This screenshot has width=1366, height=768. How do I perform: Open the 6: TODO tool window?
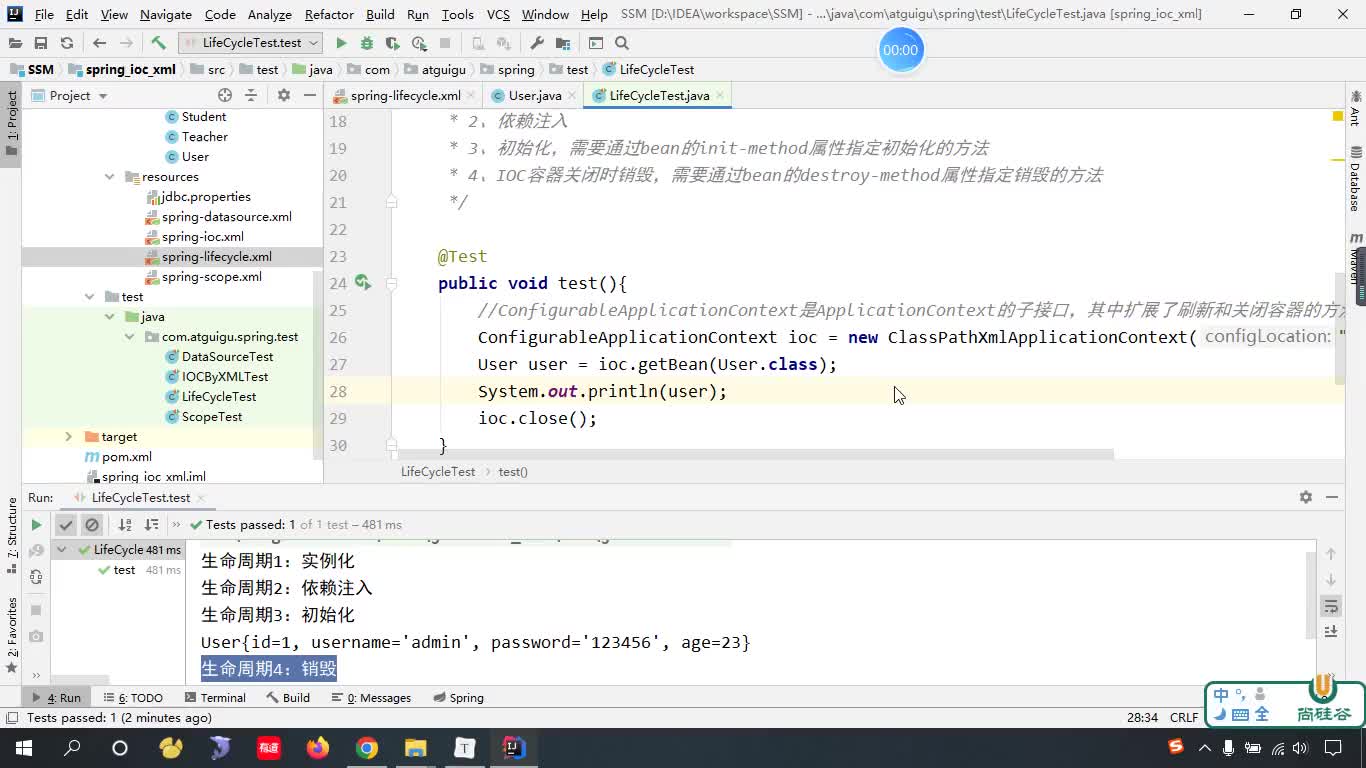(x=132, y=698)
